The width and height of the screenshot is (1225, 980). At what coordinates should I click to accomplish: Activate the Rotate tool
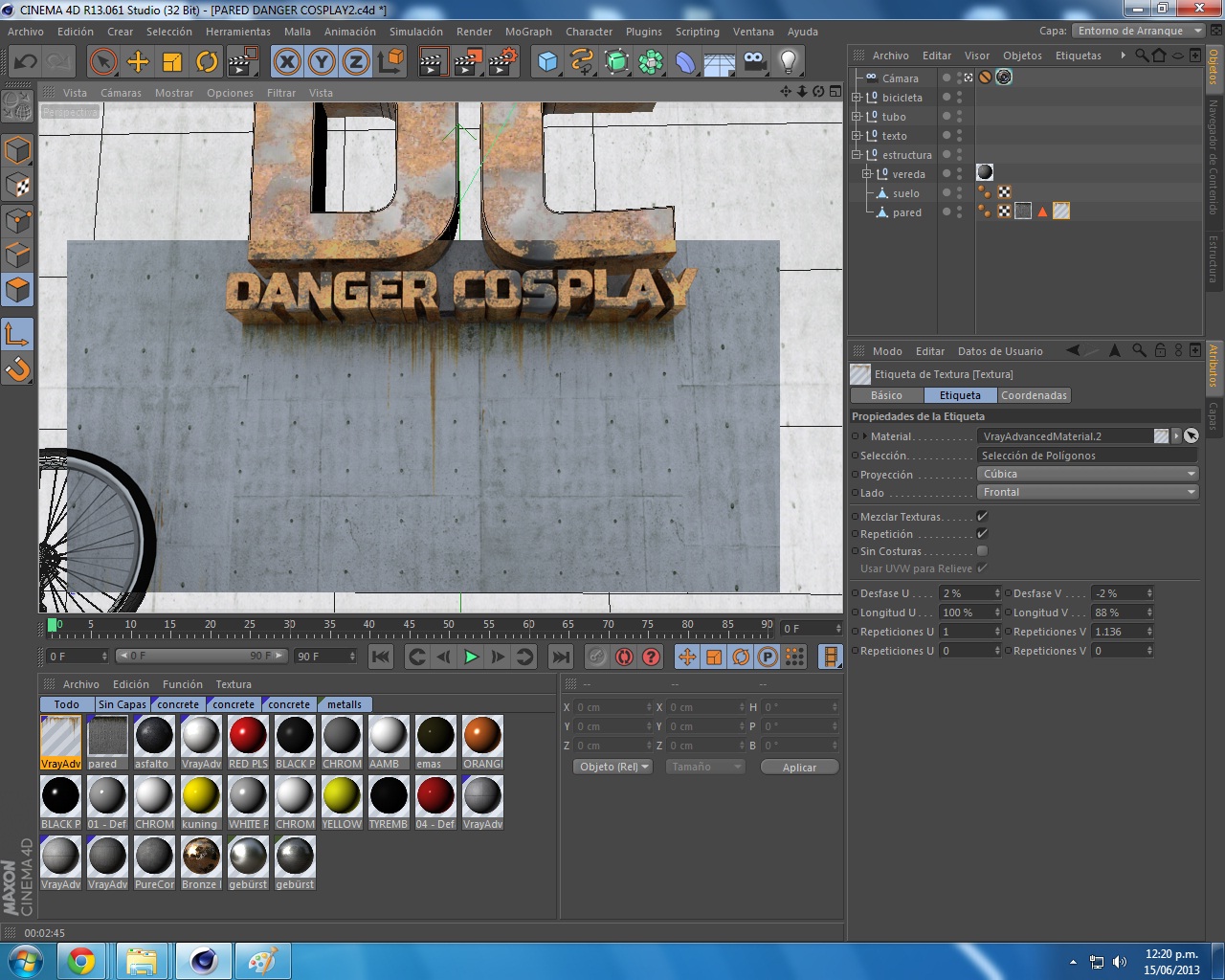[207, 62]
